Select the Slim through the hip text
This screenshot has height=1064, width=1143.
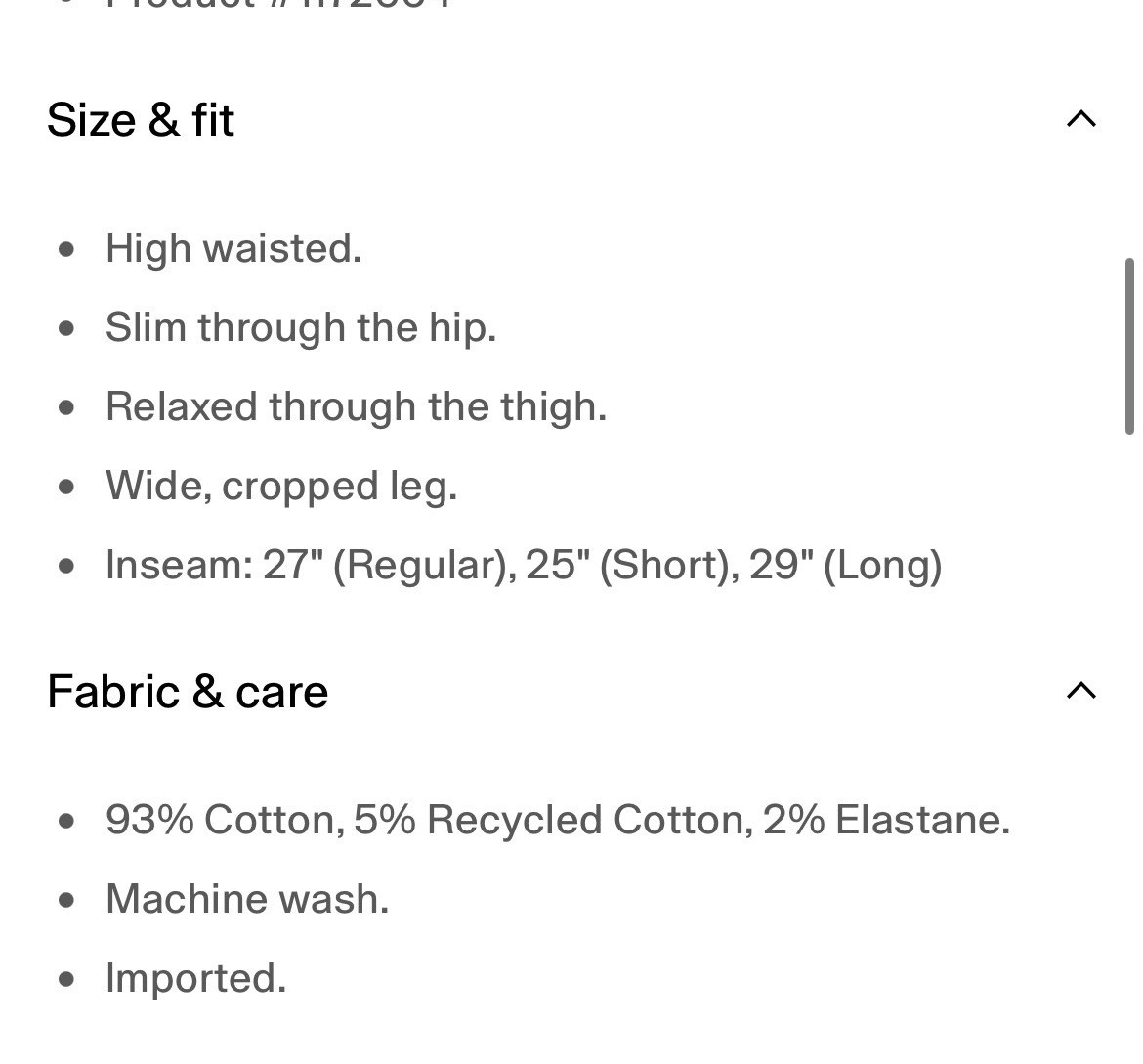point(301,328)
